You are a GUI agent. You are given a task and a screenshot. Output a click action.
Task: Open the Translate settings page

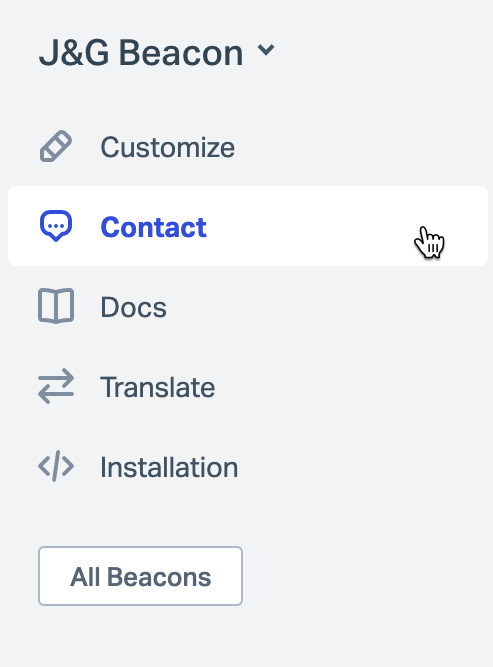pyautogui.click(x=248, y=386)
